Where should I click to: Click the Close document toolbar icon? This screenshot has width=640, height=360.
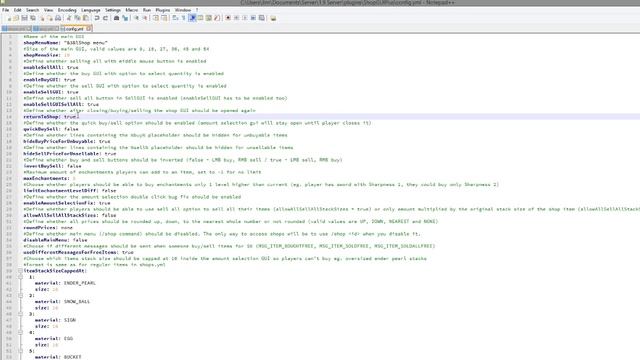[x=42, y=18]
